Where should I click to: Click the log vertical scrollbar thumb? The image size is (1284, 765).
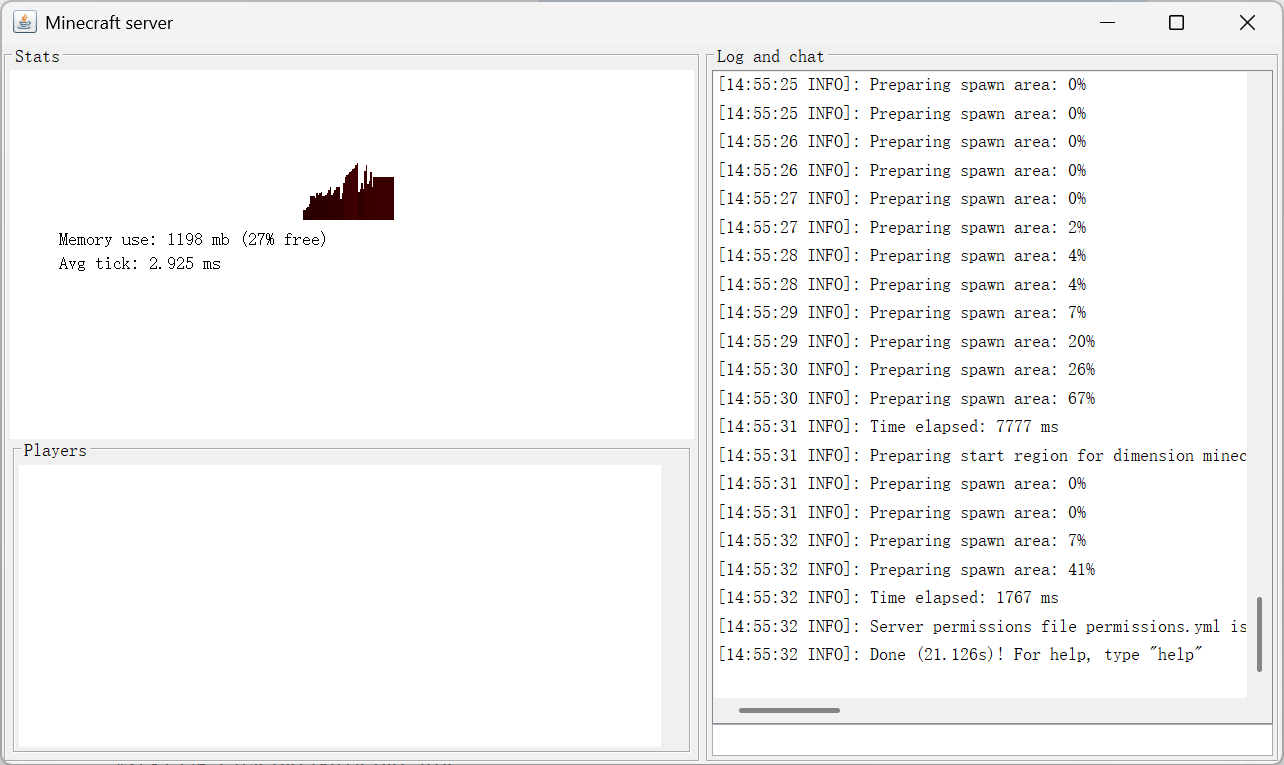1259,634
